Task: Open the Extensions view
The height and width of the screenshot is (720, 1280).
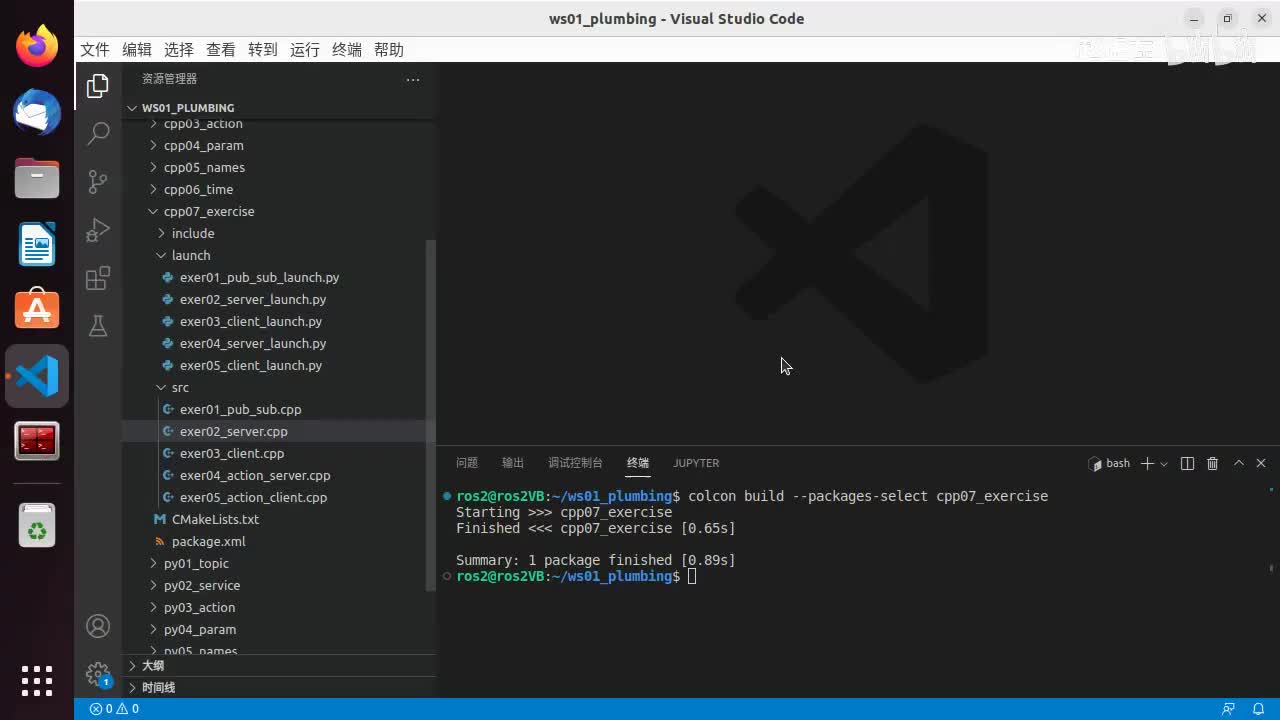Action: pyautogui.click(x=98, y=278)
